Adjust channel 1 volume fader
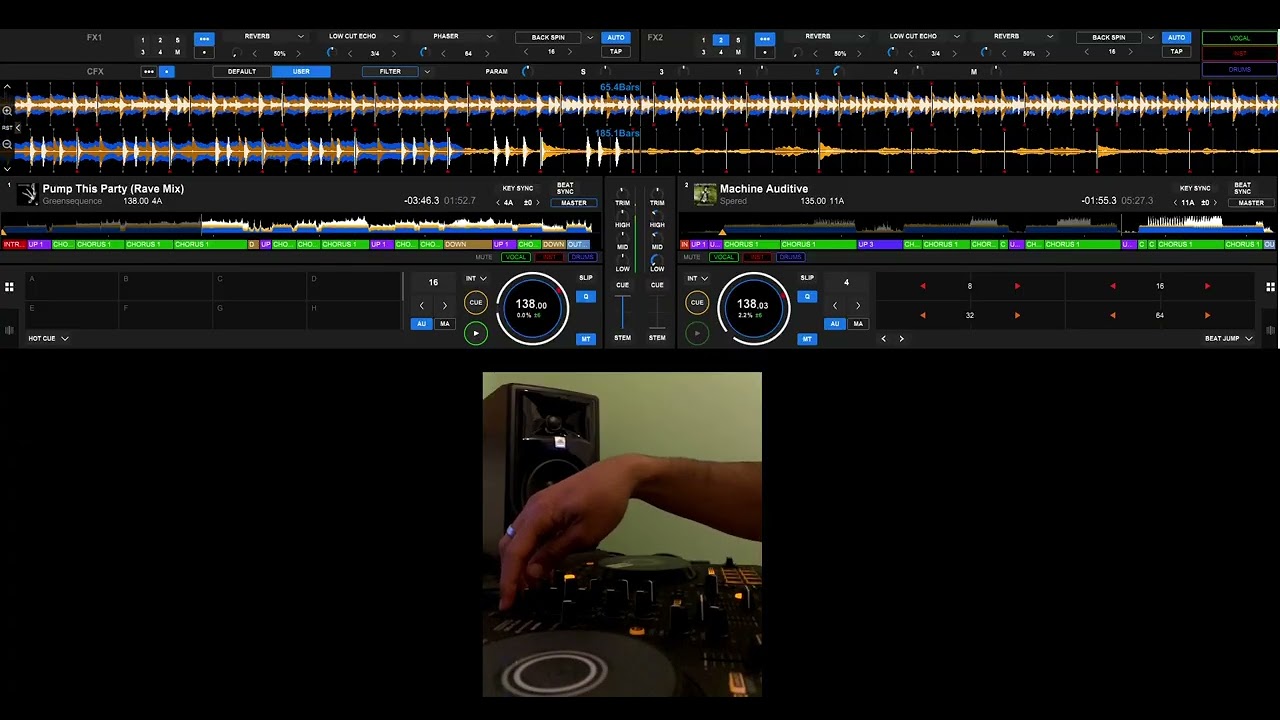 (623, 311)
